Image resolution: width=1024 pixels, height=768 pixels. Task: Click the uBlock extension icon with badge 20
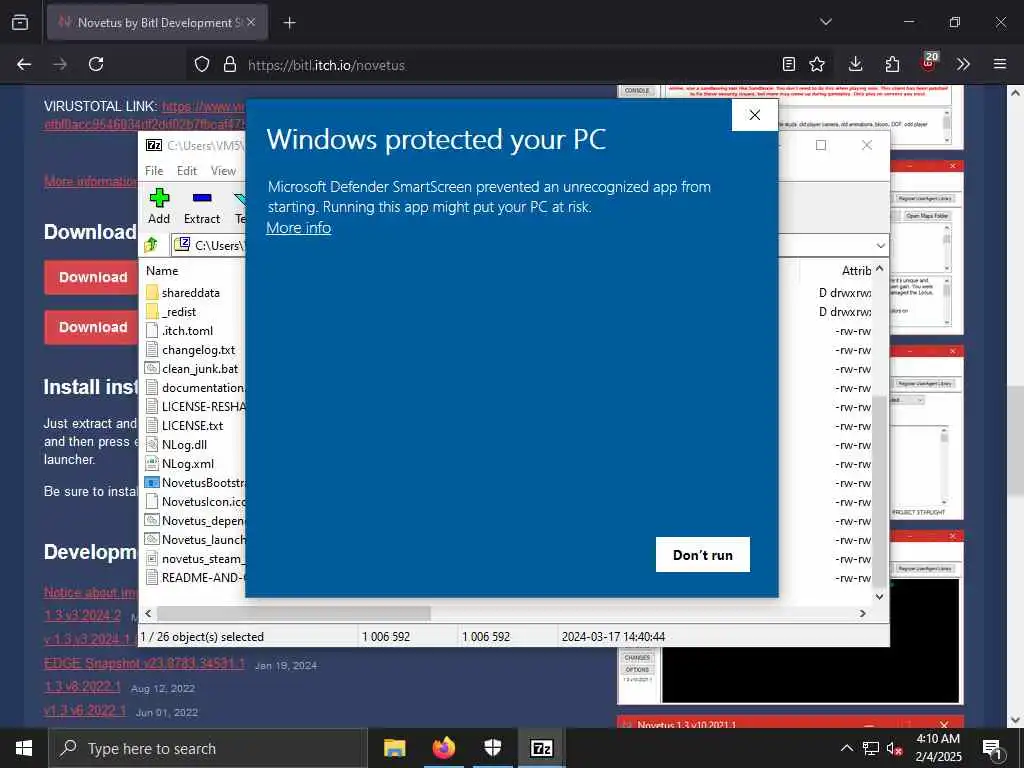click(929, 63)
